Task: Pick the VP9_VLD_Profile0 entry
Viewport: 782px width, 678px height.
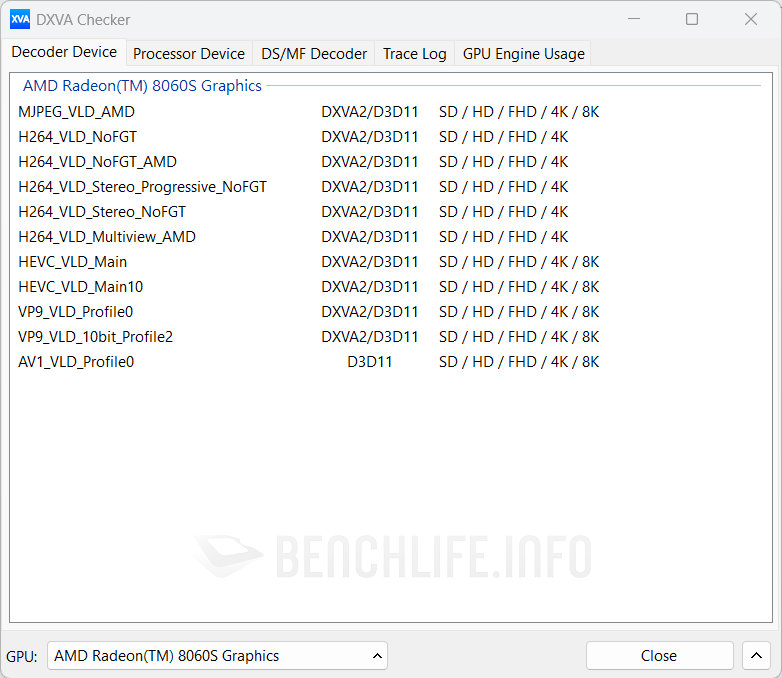Action: 75,312
